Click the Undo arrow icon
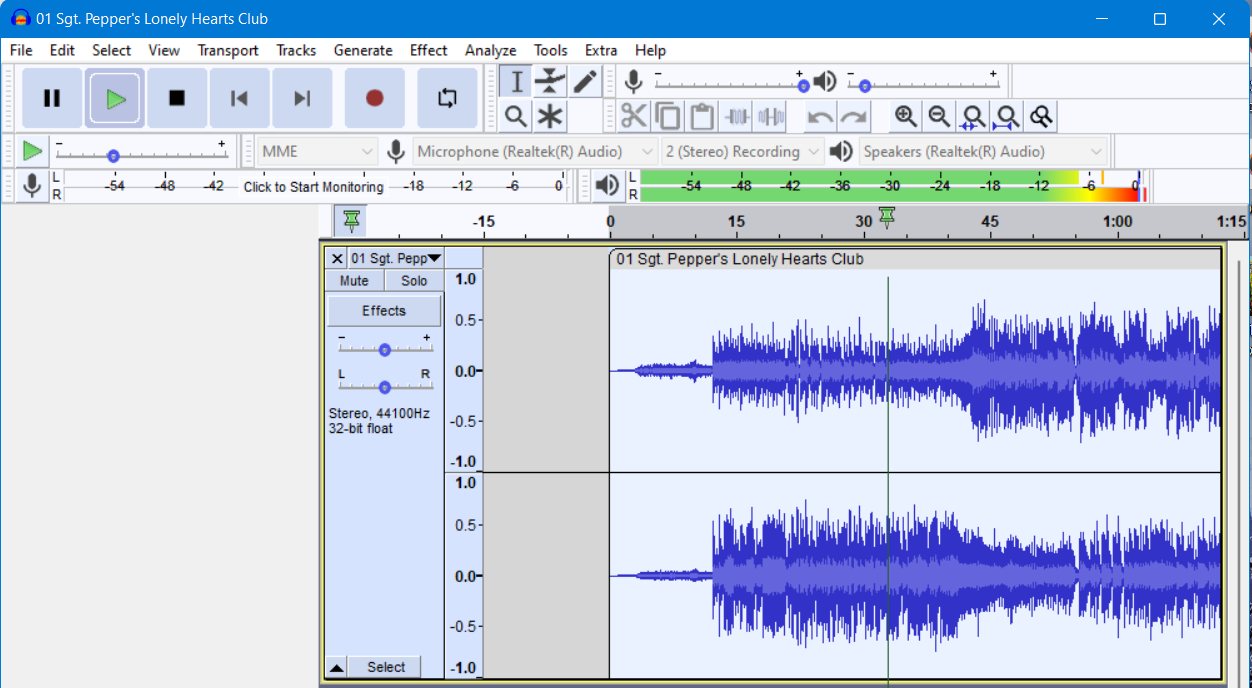Image resolution: width=1252 pixels, height=688 pixels. 819,116
